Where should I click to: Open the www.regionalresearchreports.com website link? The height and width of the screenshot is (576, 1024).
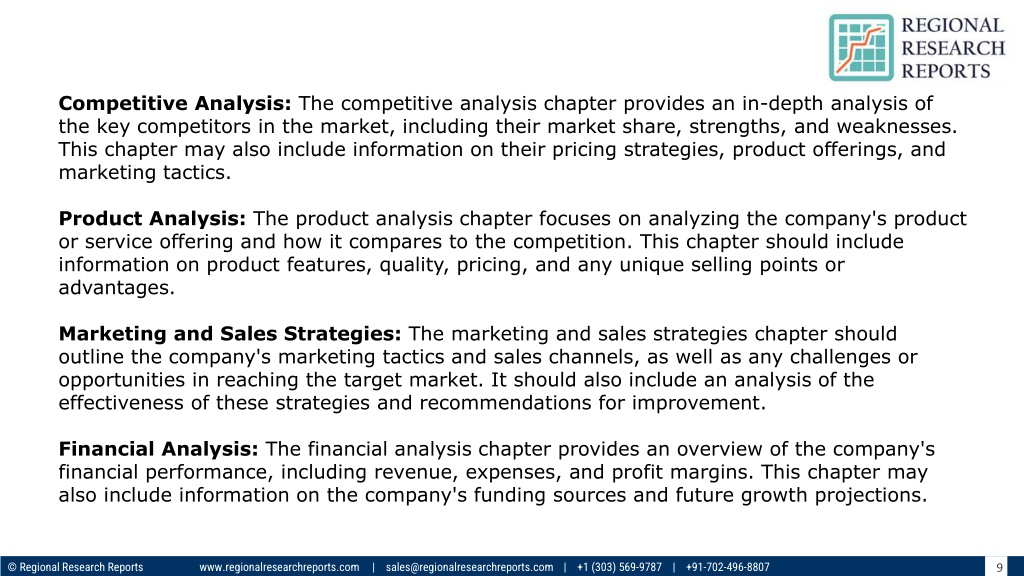click(279, 567)
